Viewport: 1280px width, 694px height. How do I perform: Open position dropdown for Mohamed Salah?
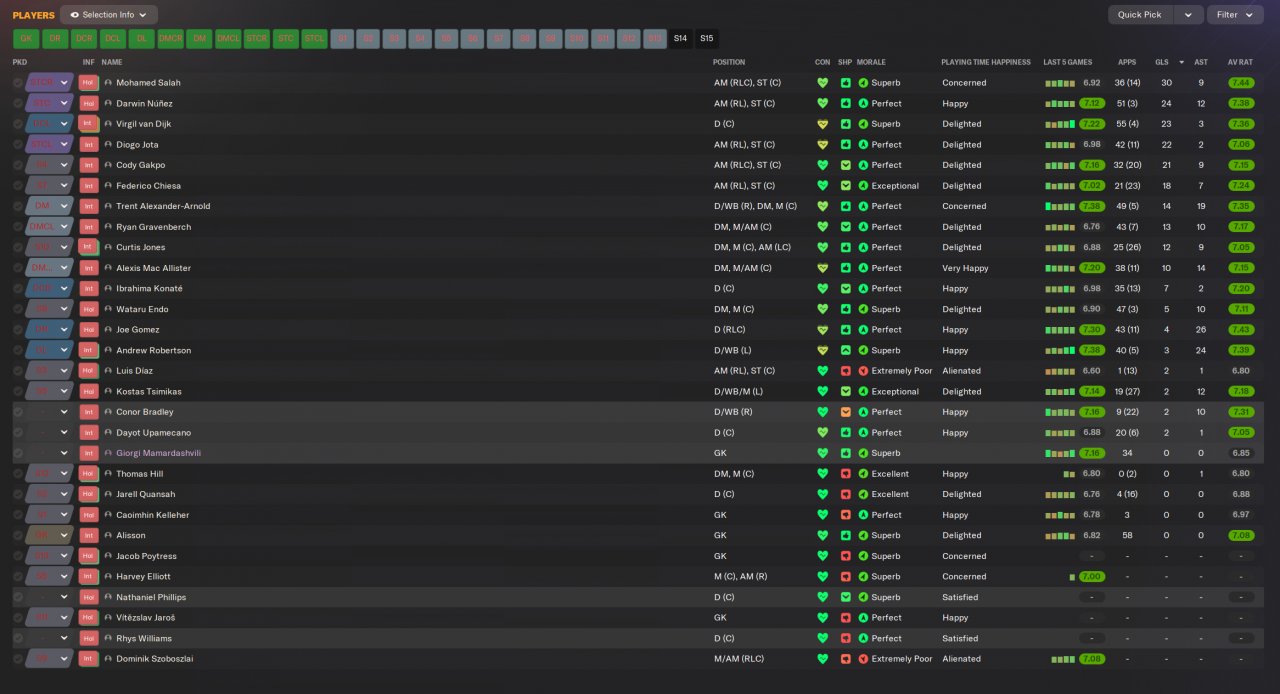pyautogui.click(x=65, y=83)
